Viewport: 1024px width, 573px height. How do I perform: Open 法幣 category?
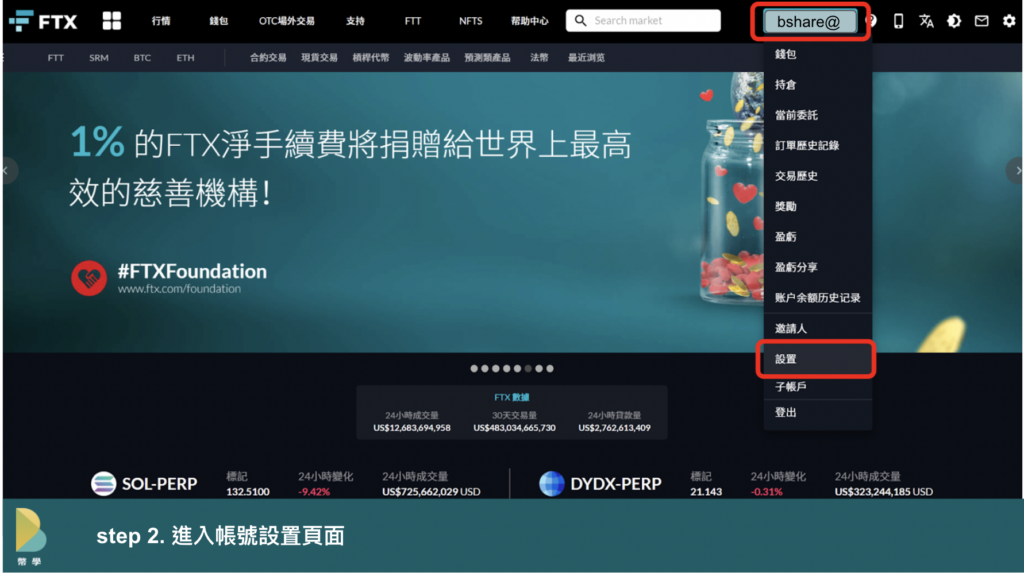pos(539,57)
